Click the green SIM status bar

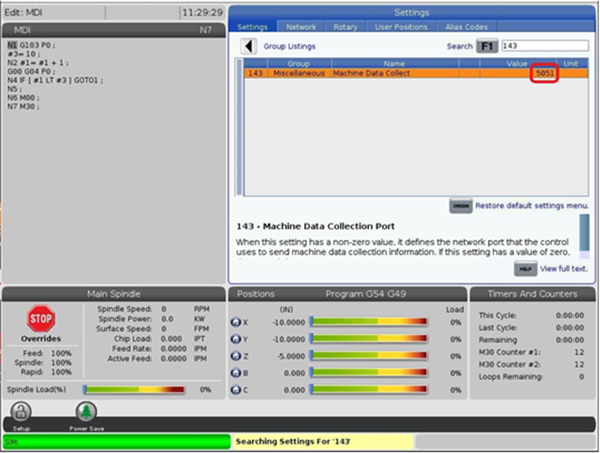tap(116, 442)
